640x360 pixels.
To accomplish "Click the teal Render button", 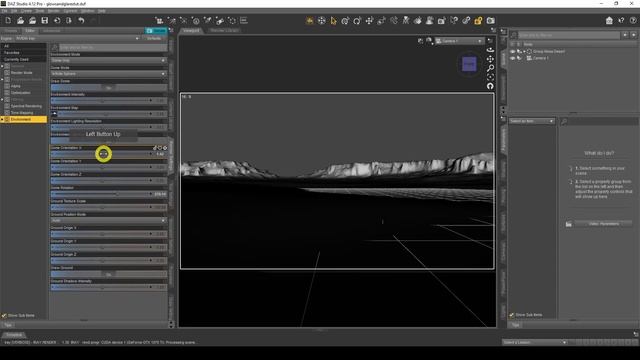I will [x=156, y=31].
